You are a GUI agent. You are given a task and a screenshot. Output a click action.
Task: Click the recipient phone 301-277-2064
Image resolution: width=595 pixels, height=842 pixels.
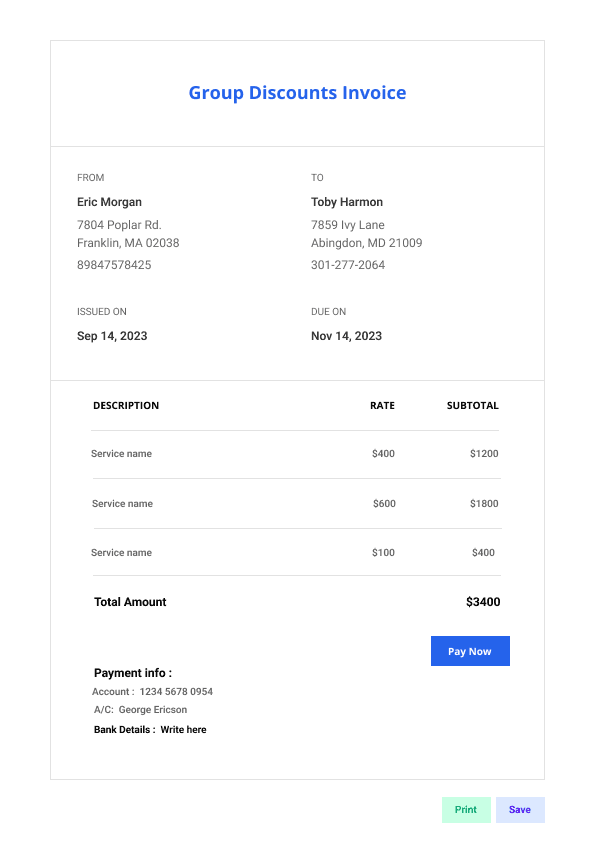tap(348, 265)
